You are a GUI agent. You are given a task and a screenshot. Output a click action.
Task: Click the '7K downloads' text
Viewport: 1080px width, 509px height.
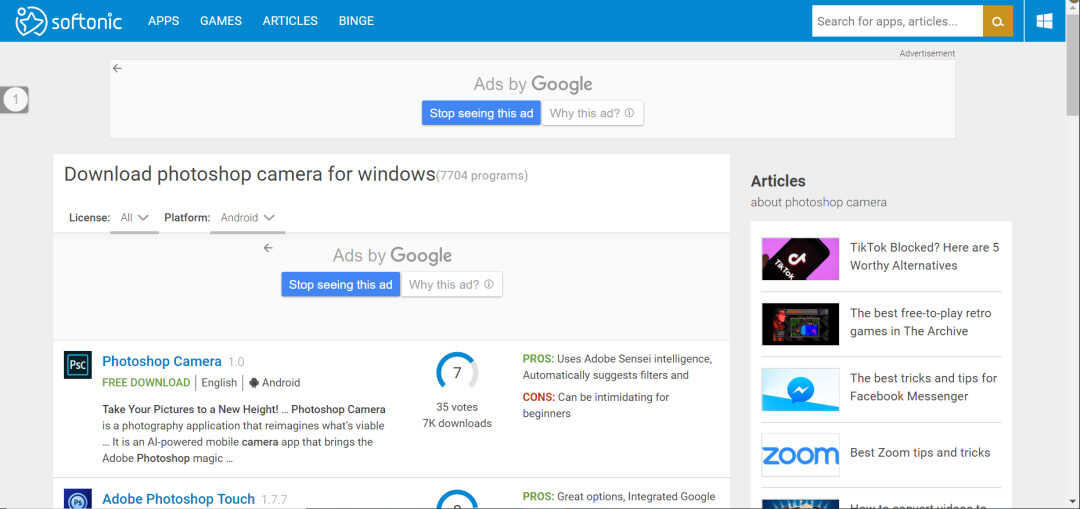457,423
